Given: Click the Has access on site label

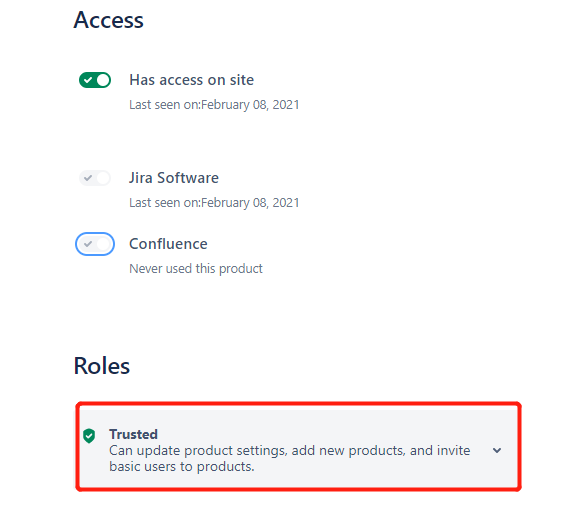Looking at the screenshot, I should (192, 80).
